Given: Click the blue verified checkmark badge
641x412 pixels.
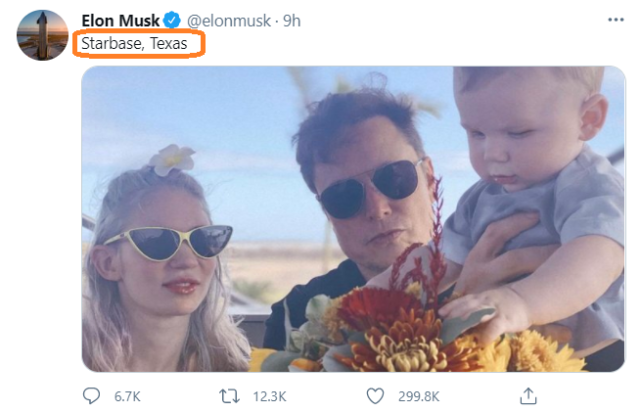Looking at the screenshot, I should pyautogui.click(x=172, y=20).
